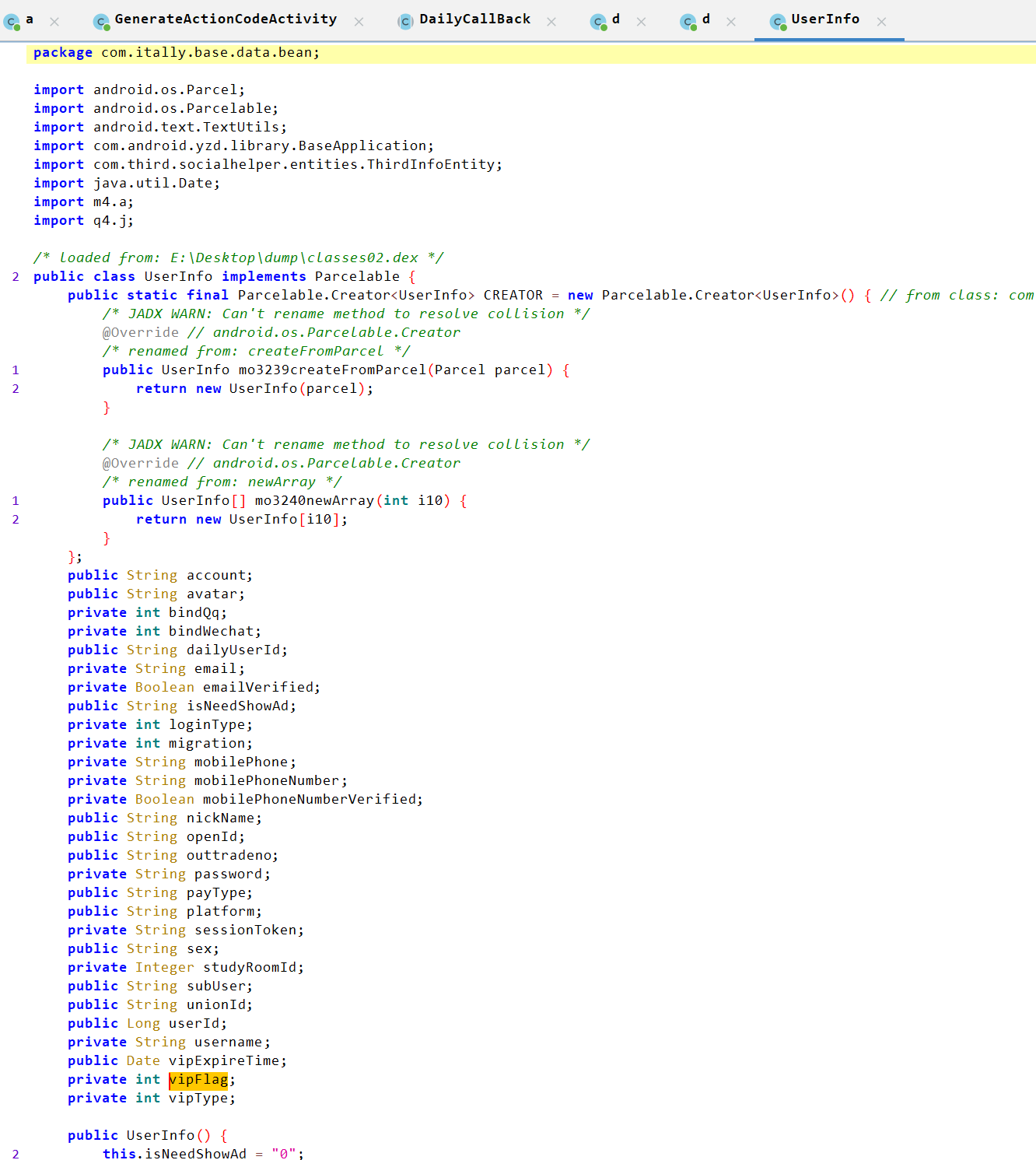Switch to the DailyCallBack tab
This screenshot has width=1036, height=1160.
(x=474, y=19)
